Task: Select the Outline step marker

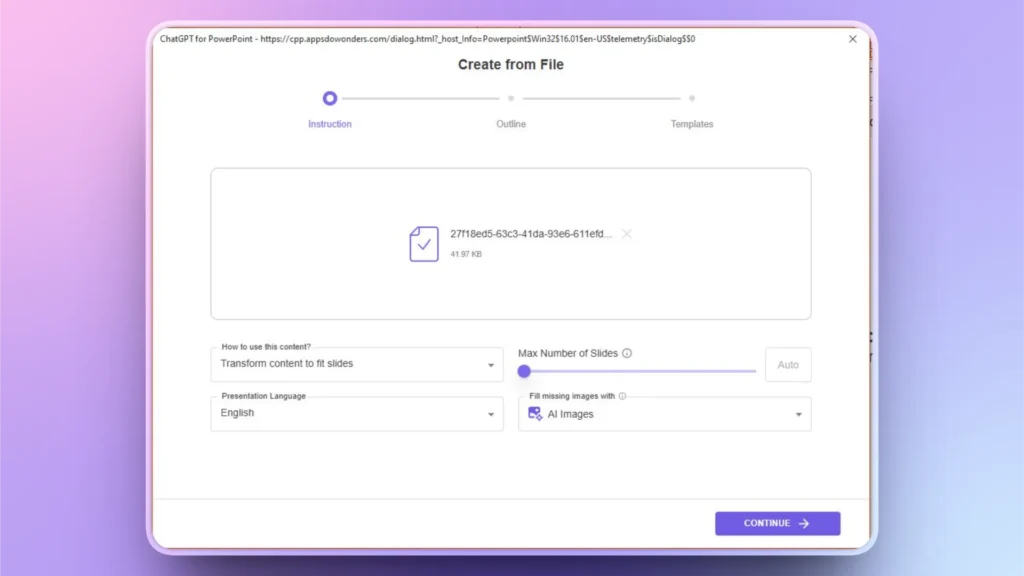Action: [510, 99]
